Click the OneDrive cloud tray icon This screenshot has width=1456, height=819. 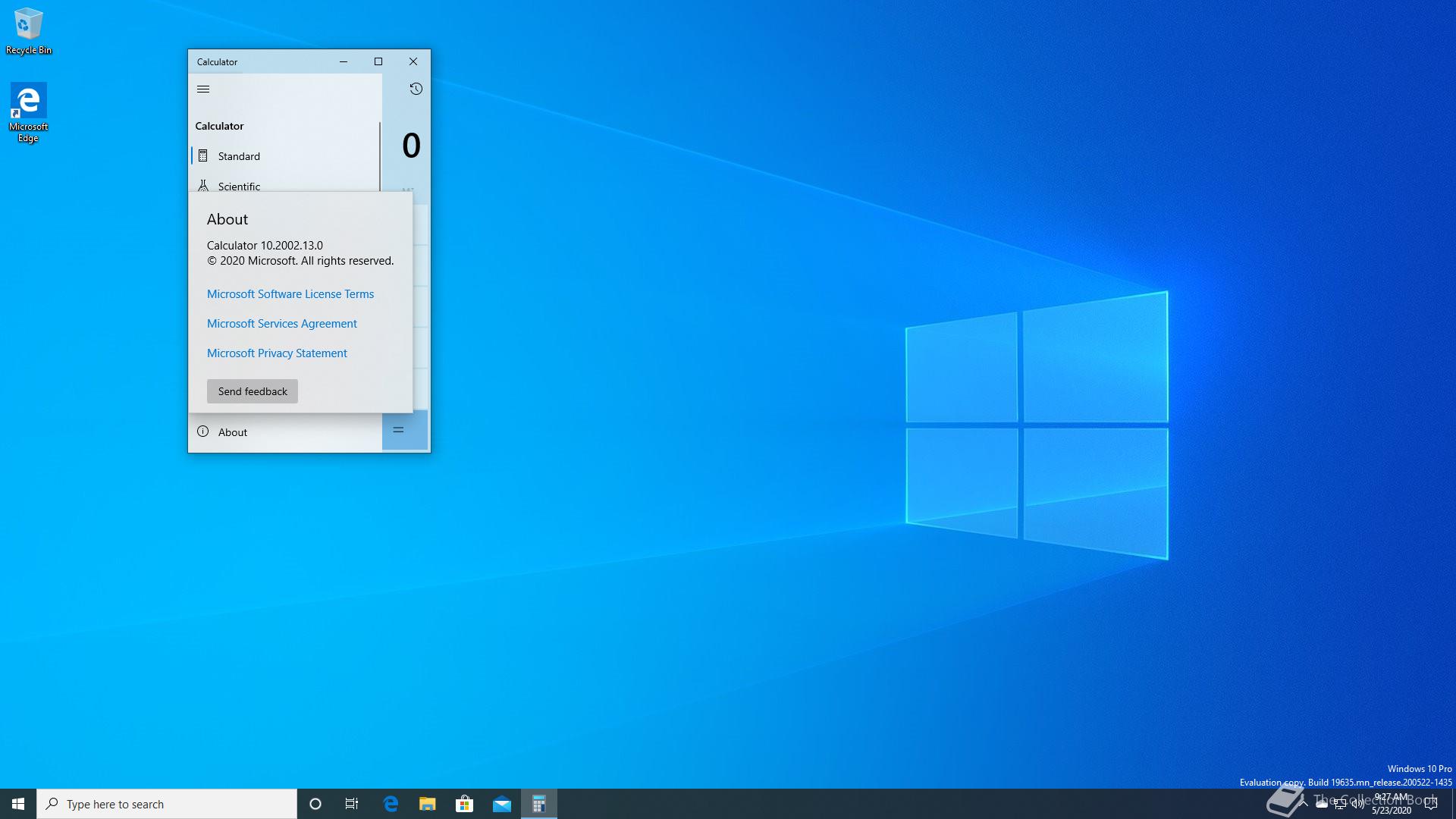coord(1322,804)
